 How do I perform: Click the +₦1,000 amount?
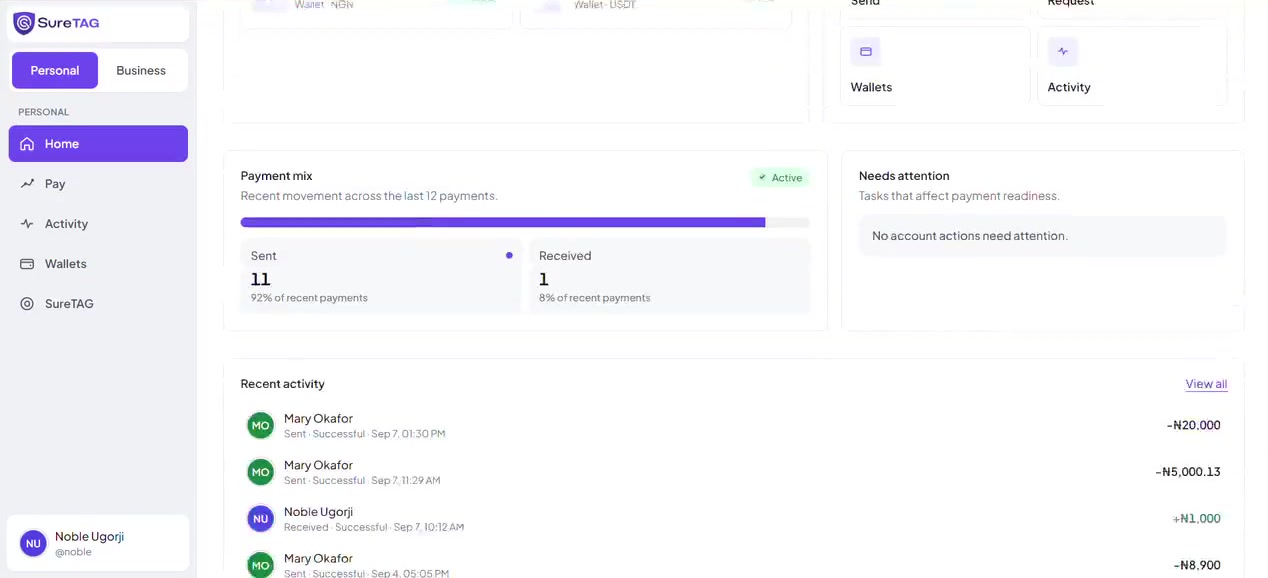pos(1196,518)
